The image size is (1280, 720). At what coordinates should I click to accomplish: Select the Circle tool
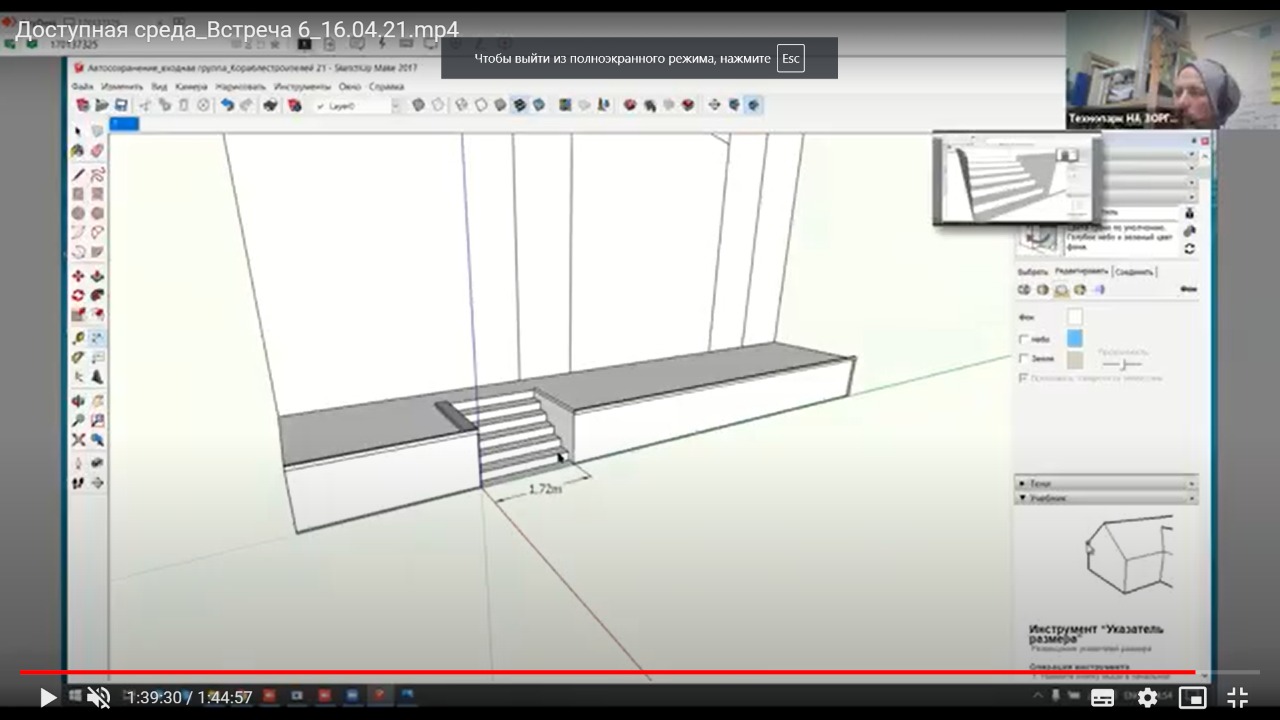(78, 213)
